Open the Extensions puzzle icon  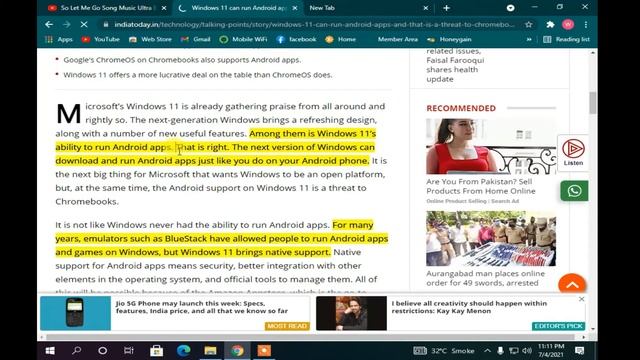(x=550, y=24)
